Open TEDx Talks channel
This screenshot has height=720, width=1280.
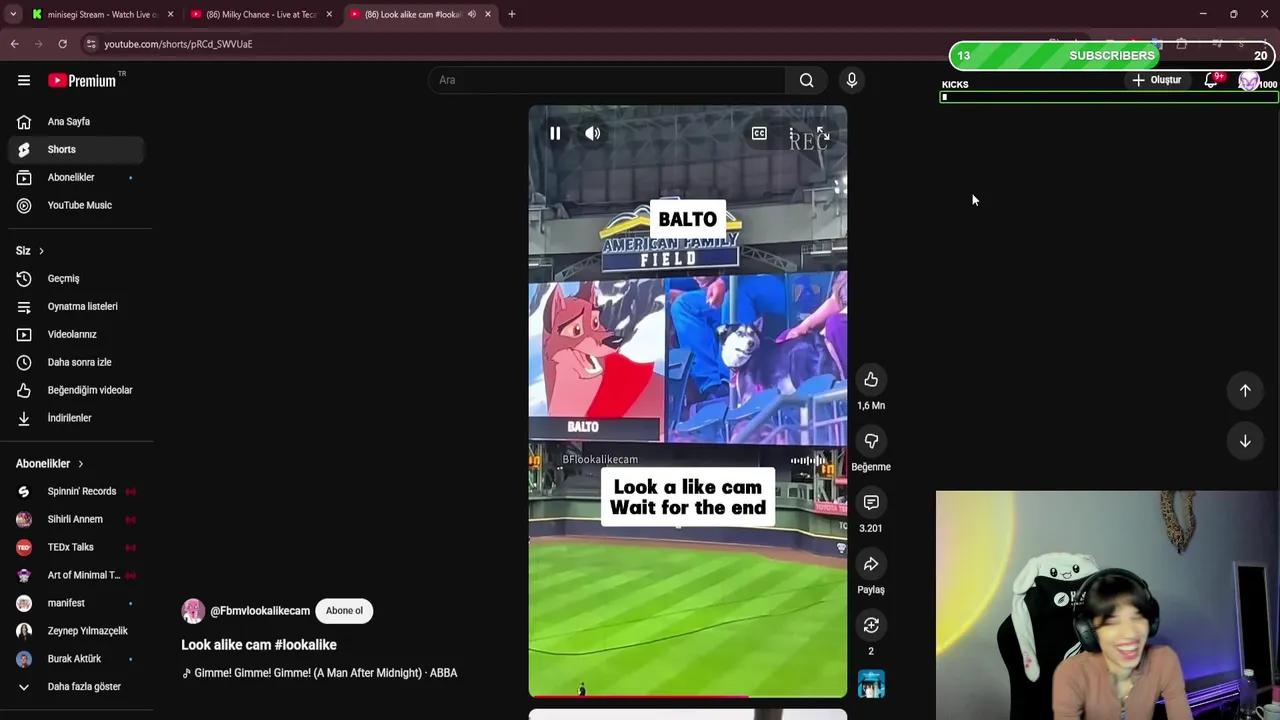[76, 547]
